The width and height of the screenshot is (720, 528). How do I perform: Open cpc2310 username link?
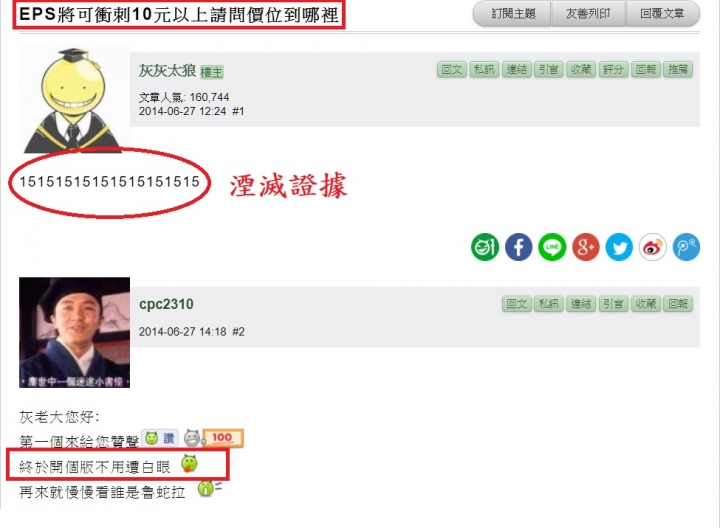coord(166,304)
